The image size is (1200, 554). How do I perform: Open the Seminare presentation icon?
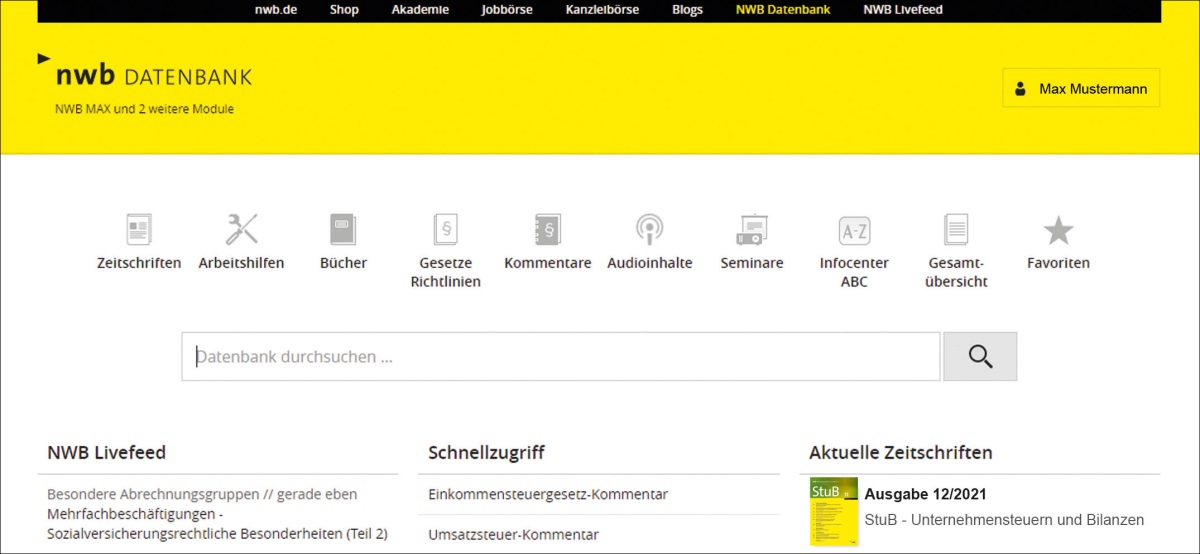[x=751, y=230]
